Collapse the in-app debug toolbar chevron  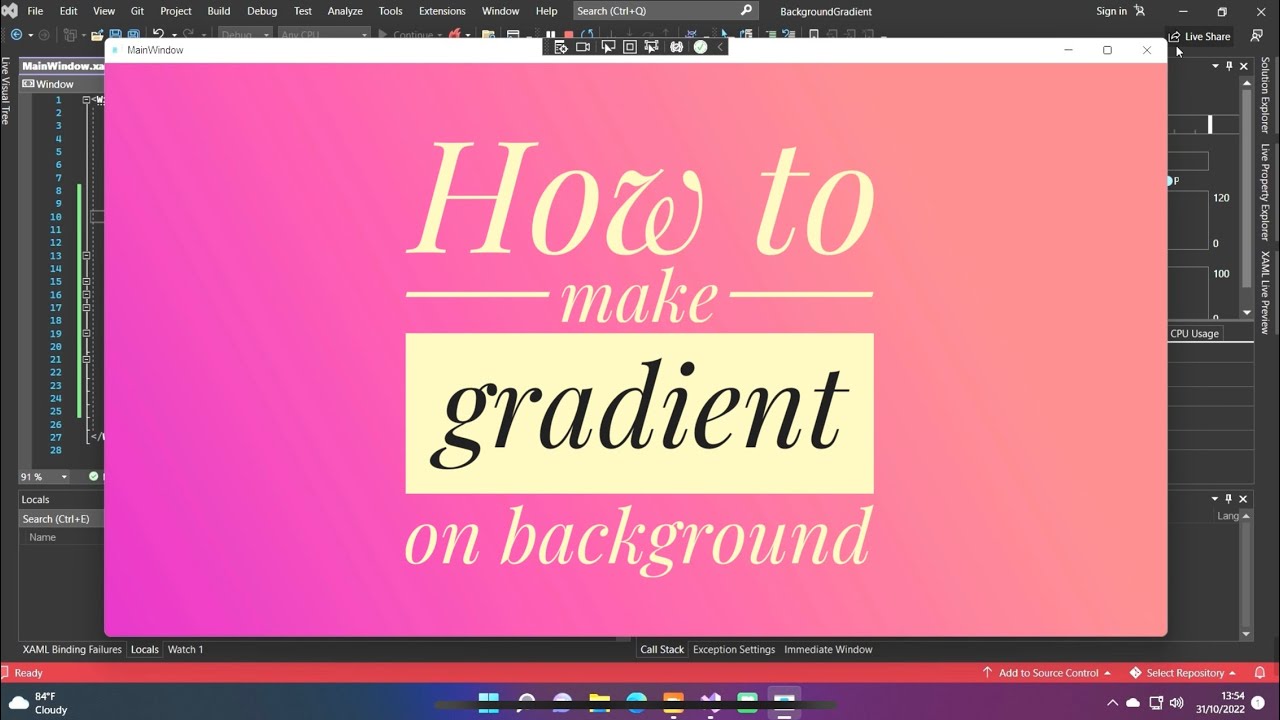coord(720,47)
